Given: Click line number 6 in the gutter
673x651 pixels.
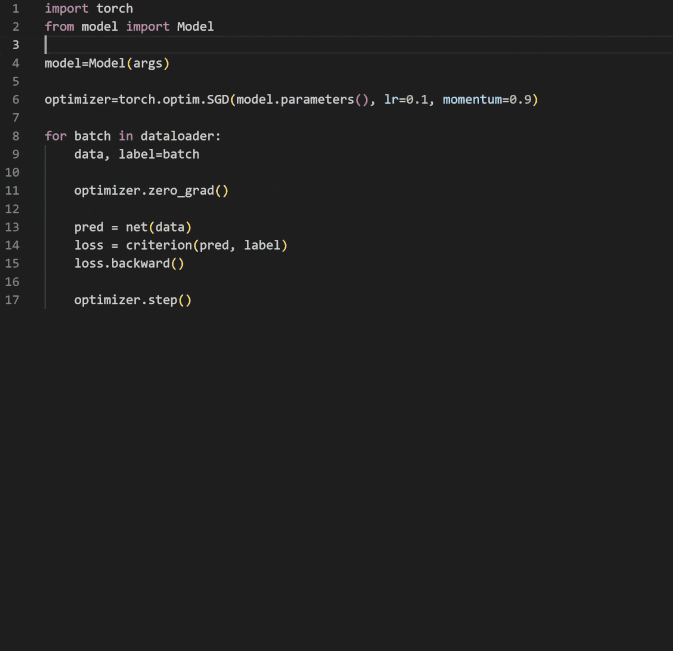Looking at the screenshot, I should point(15,100).
